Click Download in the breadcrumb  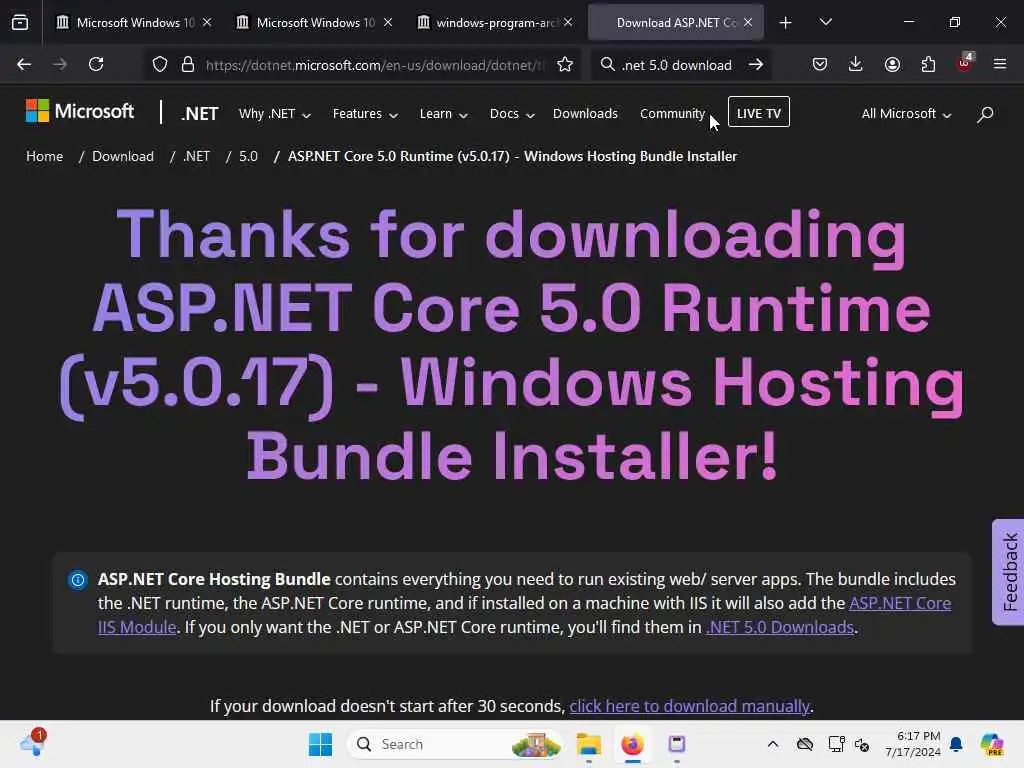pos(123,156)
